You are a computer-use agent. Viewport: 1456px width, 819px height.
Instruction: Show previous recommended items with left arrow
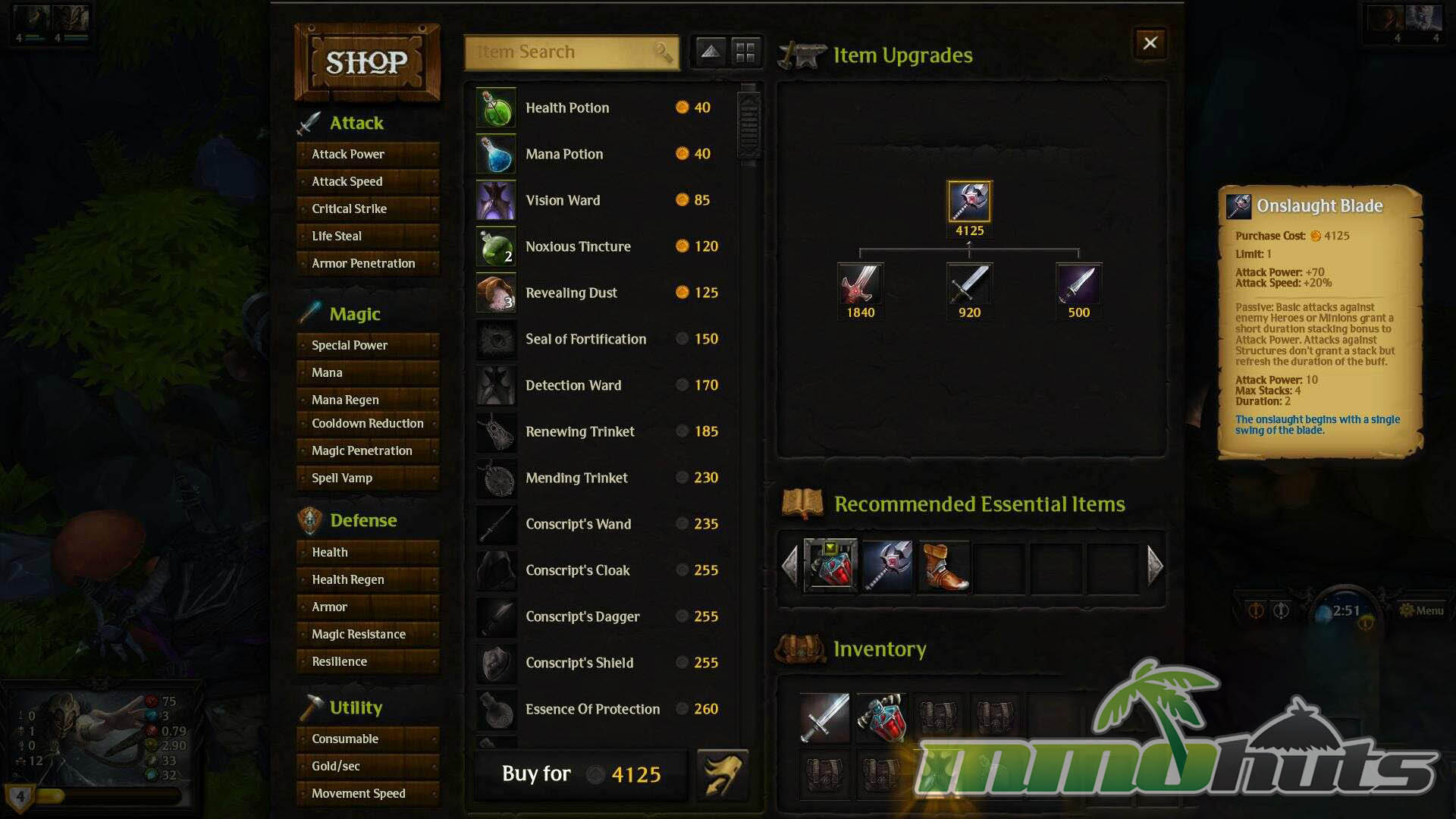coord(790,565)
